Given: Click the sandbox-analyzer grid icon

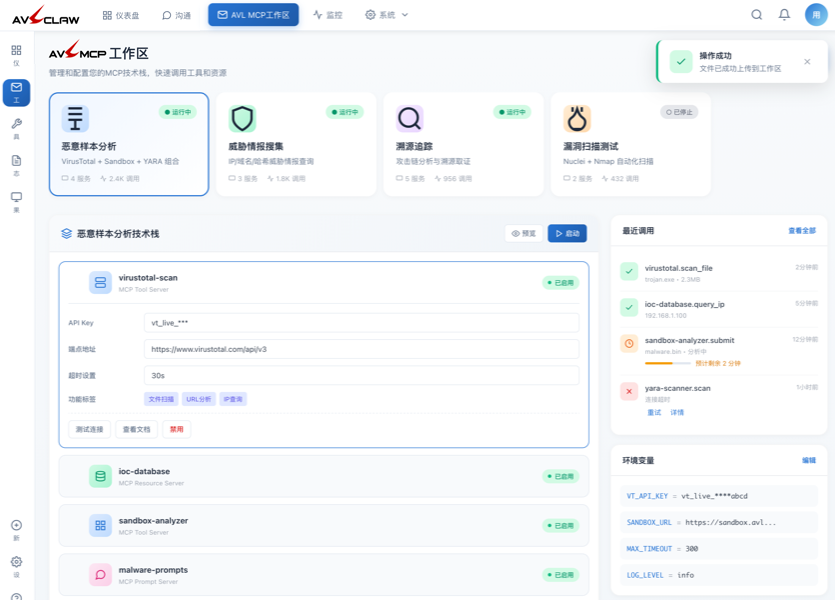Looking at the screenshot, I should click(99, 525).
